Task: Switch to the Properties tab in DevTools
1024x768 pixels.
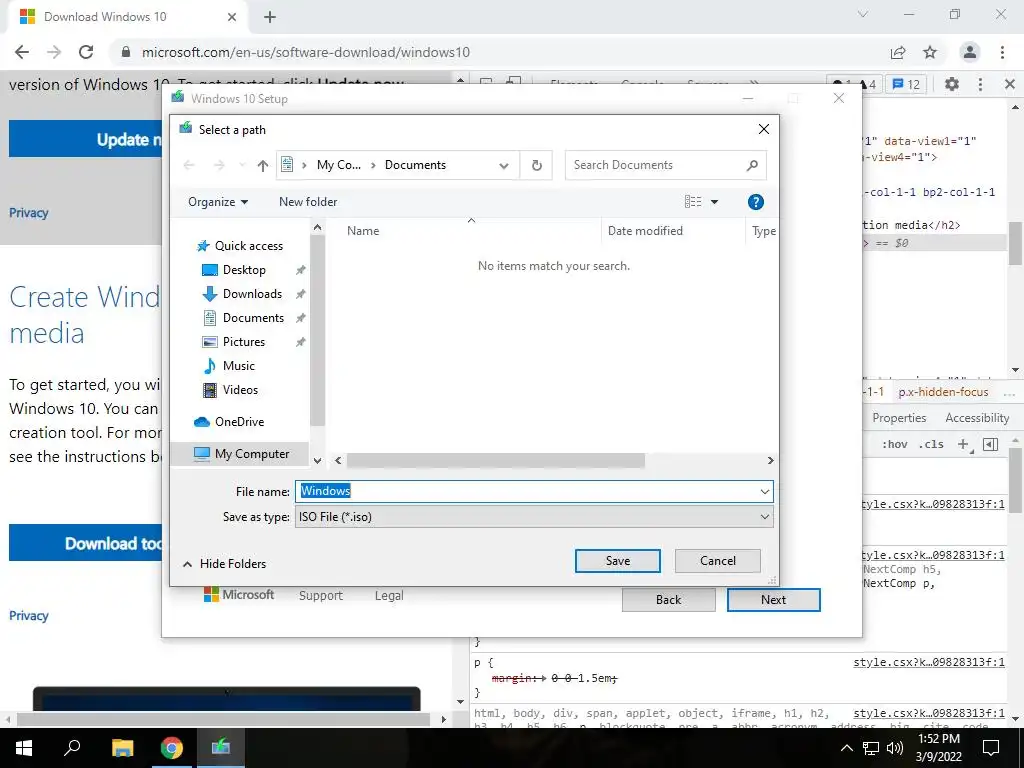Action: (x=899, y=418)
